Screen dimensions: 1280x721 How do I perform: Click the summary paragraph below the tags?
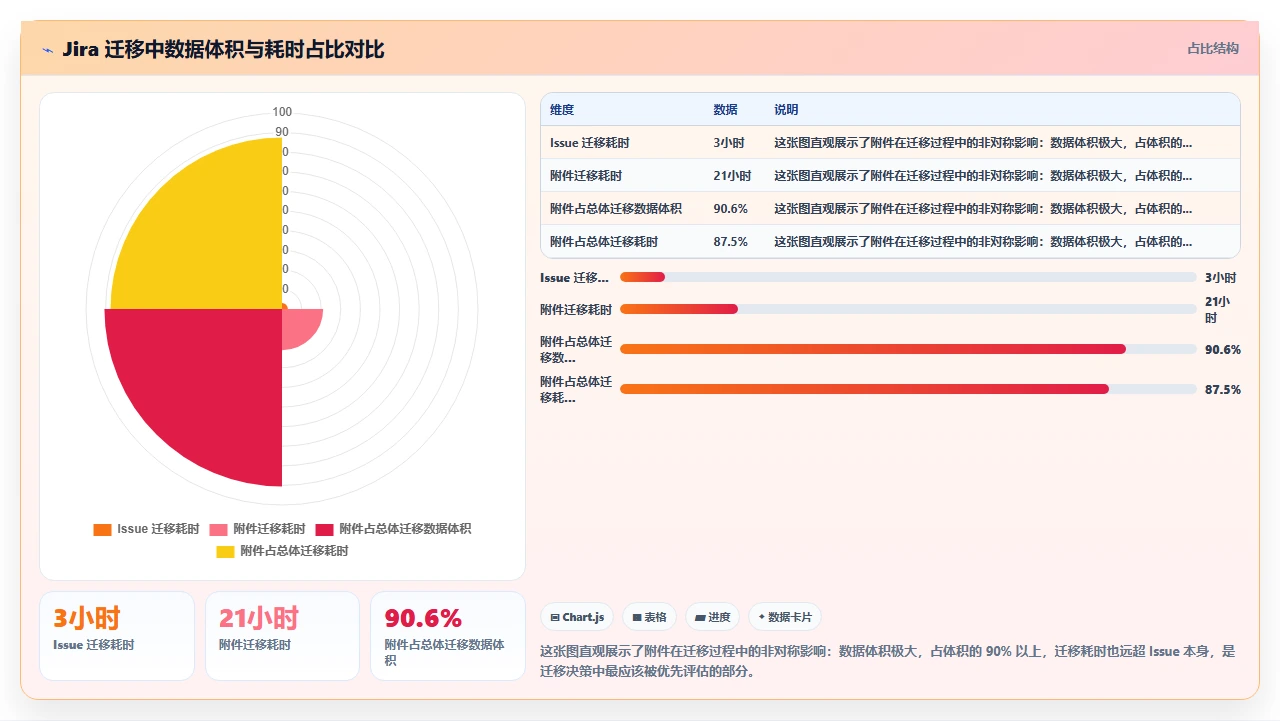pos(888,661)
